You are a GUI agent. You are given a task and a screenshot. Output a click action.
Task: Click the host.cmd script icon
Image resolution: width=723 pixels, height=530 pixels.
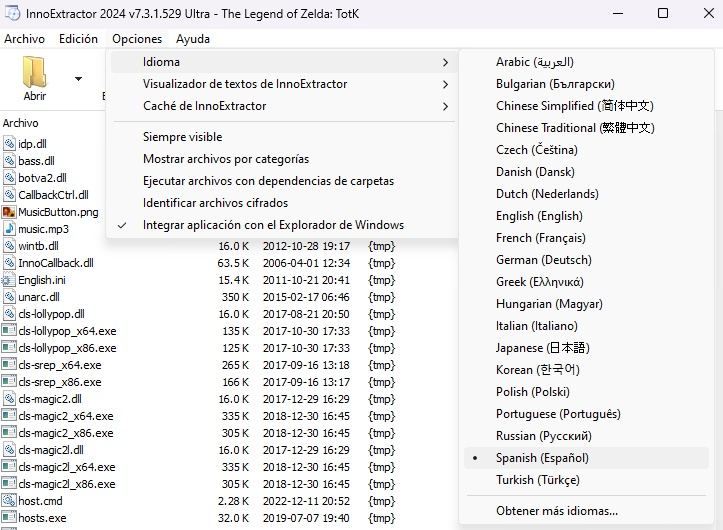click(x=9, y=500)
